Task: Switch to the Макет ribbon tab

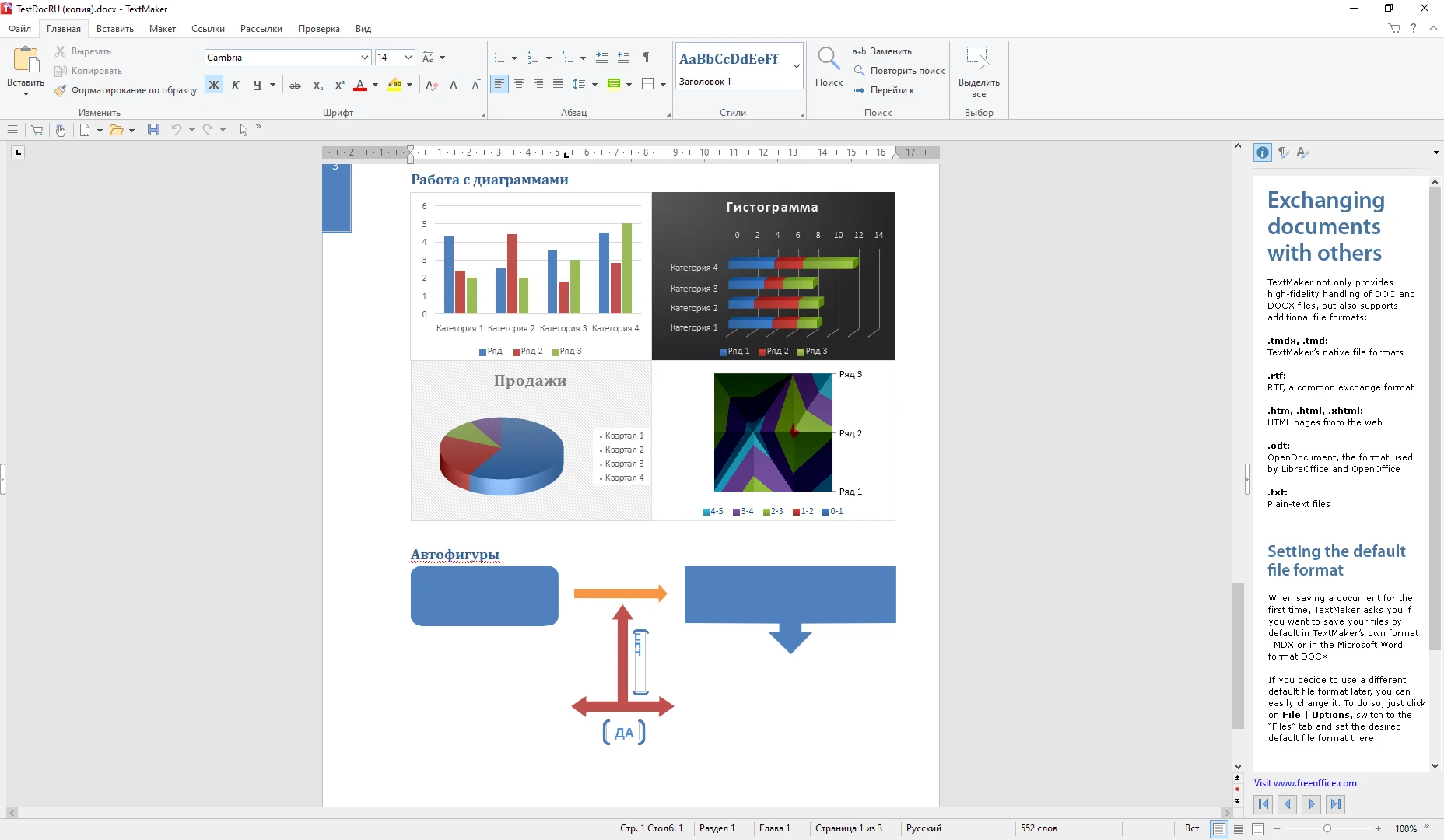Action: pyautogui.click(x=163, y=29)
